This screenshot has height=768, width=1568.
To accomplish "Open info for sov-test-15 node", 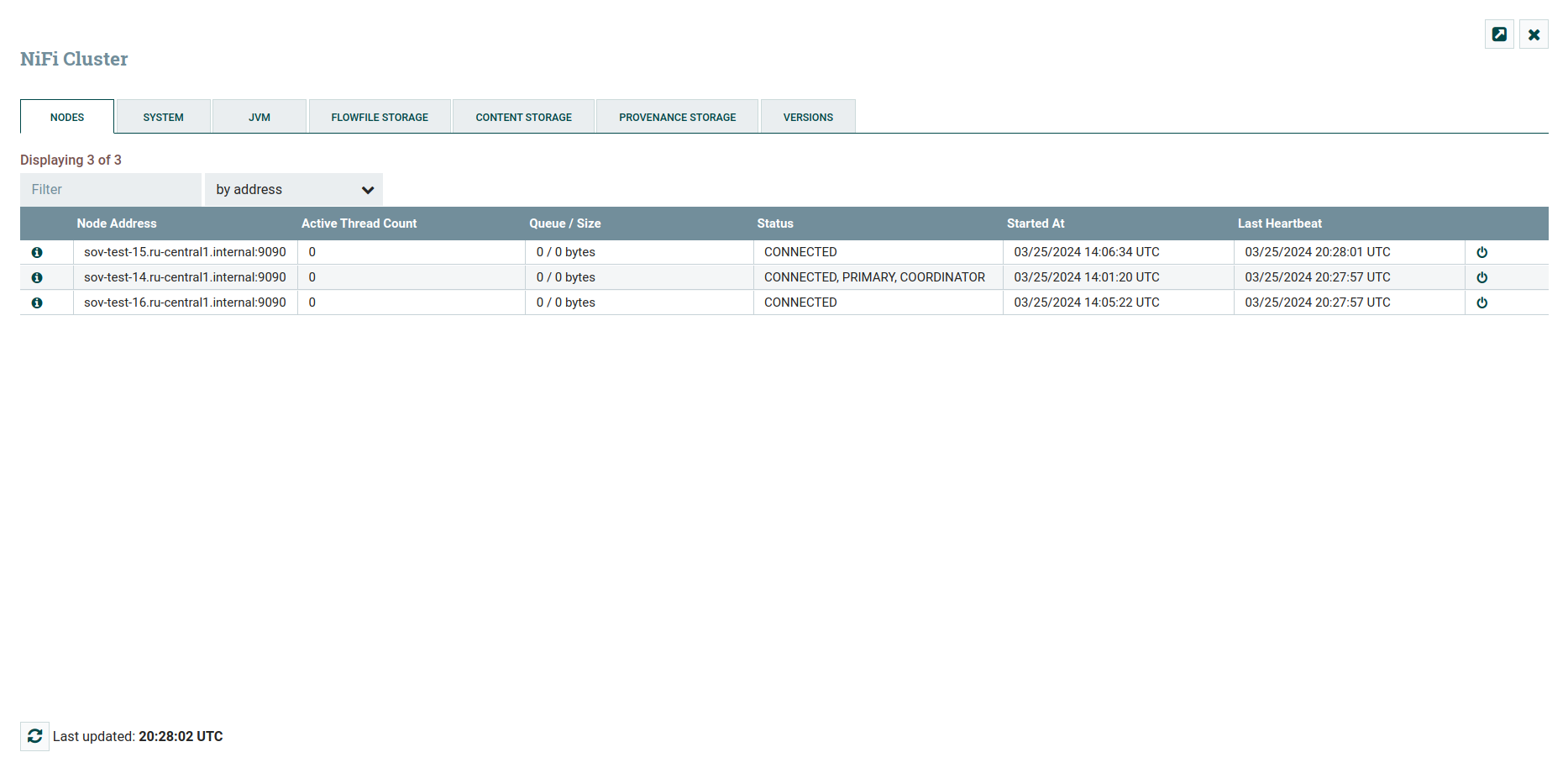I will point(37,252).
